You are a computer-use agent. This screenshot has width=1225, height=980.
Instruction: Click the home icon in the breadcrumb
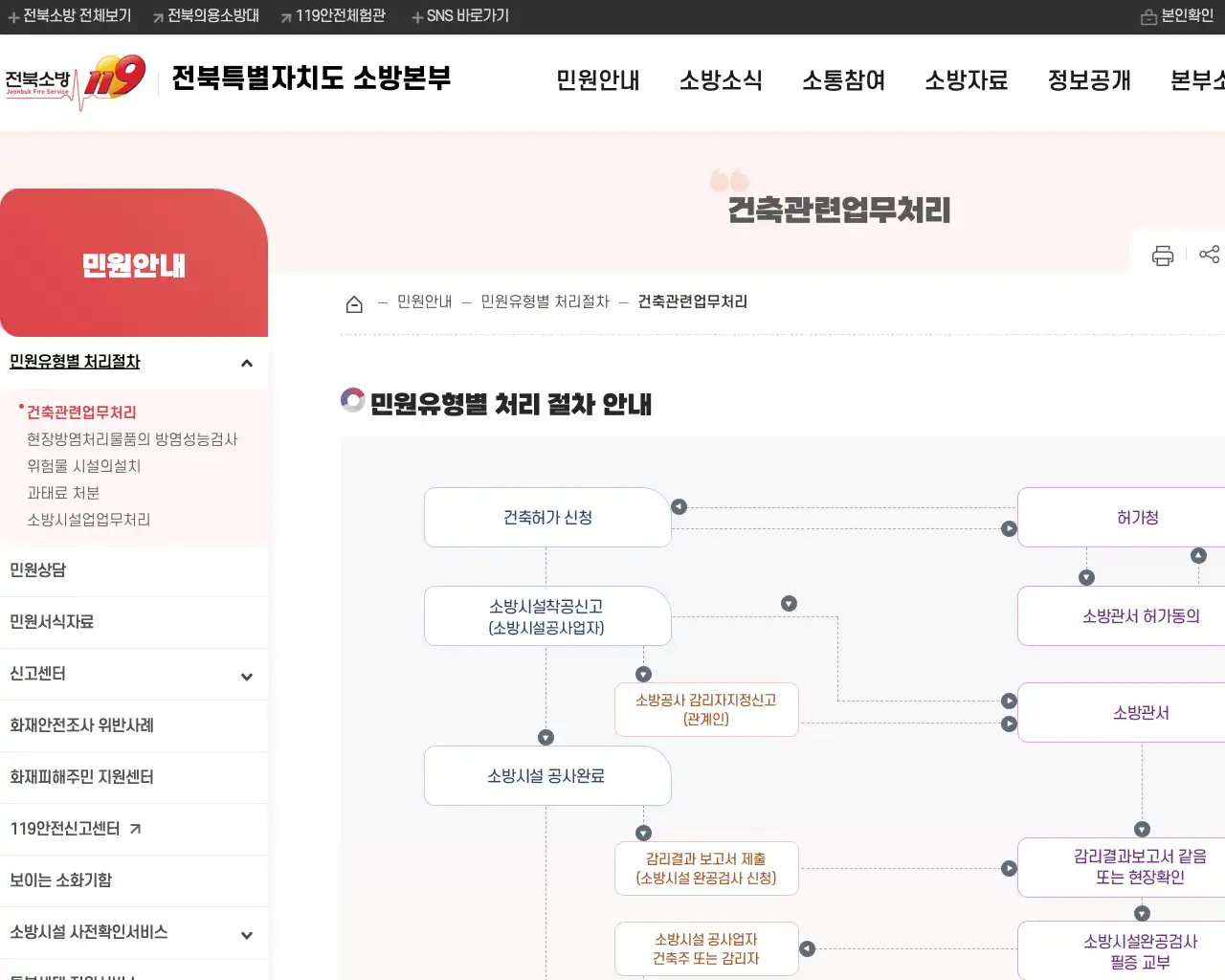point(354,301)
